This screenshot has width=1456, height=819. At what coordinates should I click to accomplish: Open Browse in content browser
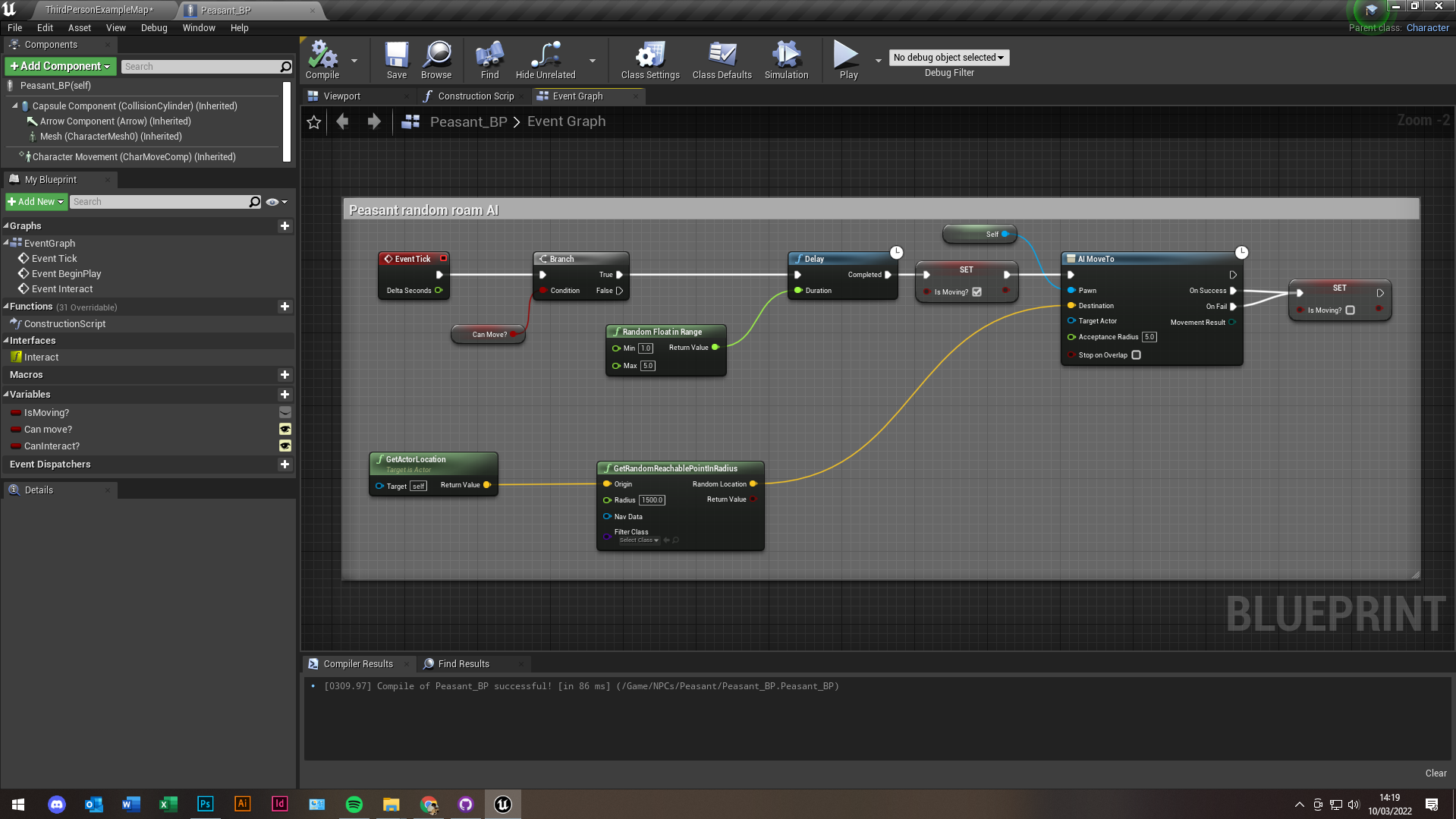(436, 59)
